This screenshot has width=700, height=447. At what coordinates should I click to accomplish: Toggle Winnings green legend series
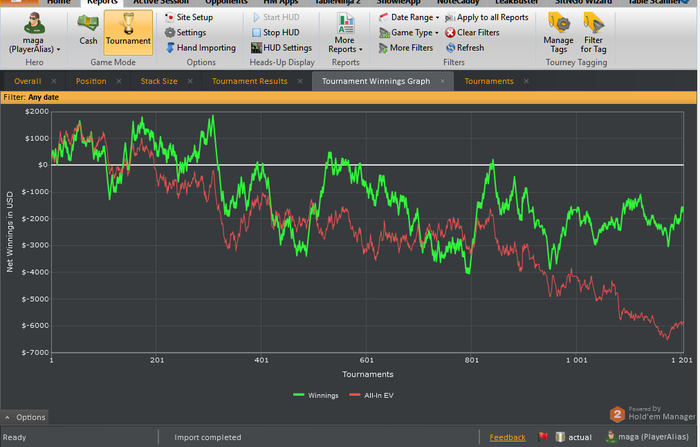click(x=316, y=396)
